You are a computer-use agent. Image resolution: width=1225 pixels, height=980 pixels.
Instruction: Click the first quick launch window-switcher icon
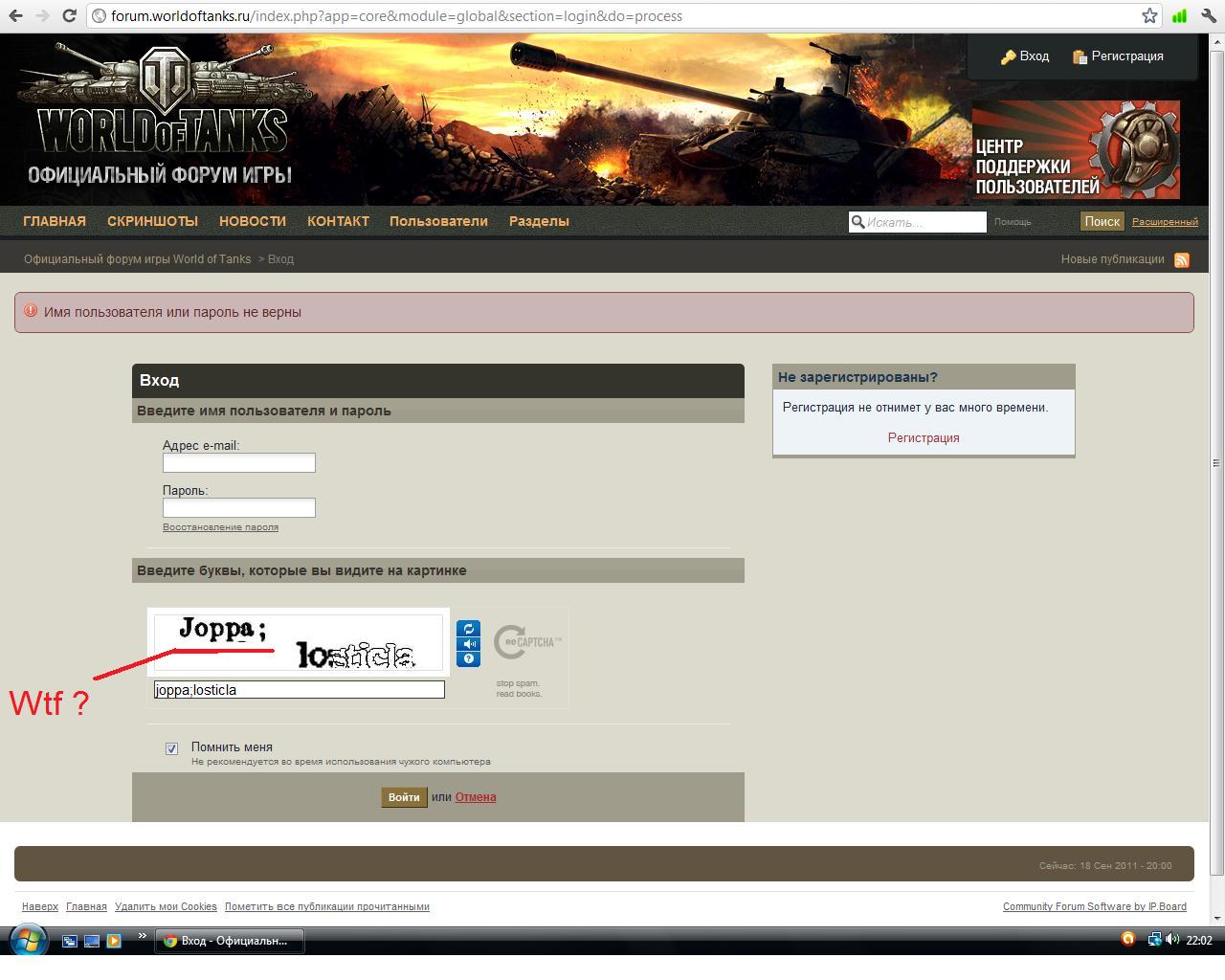click(70, 941)
